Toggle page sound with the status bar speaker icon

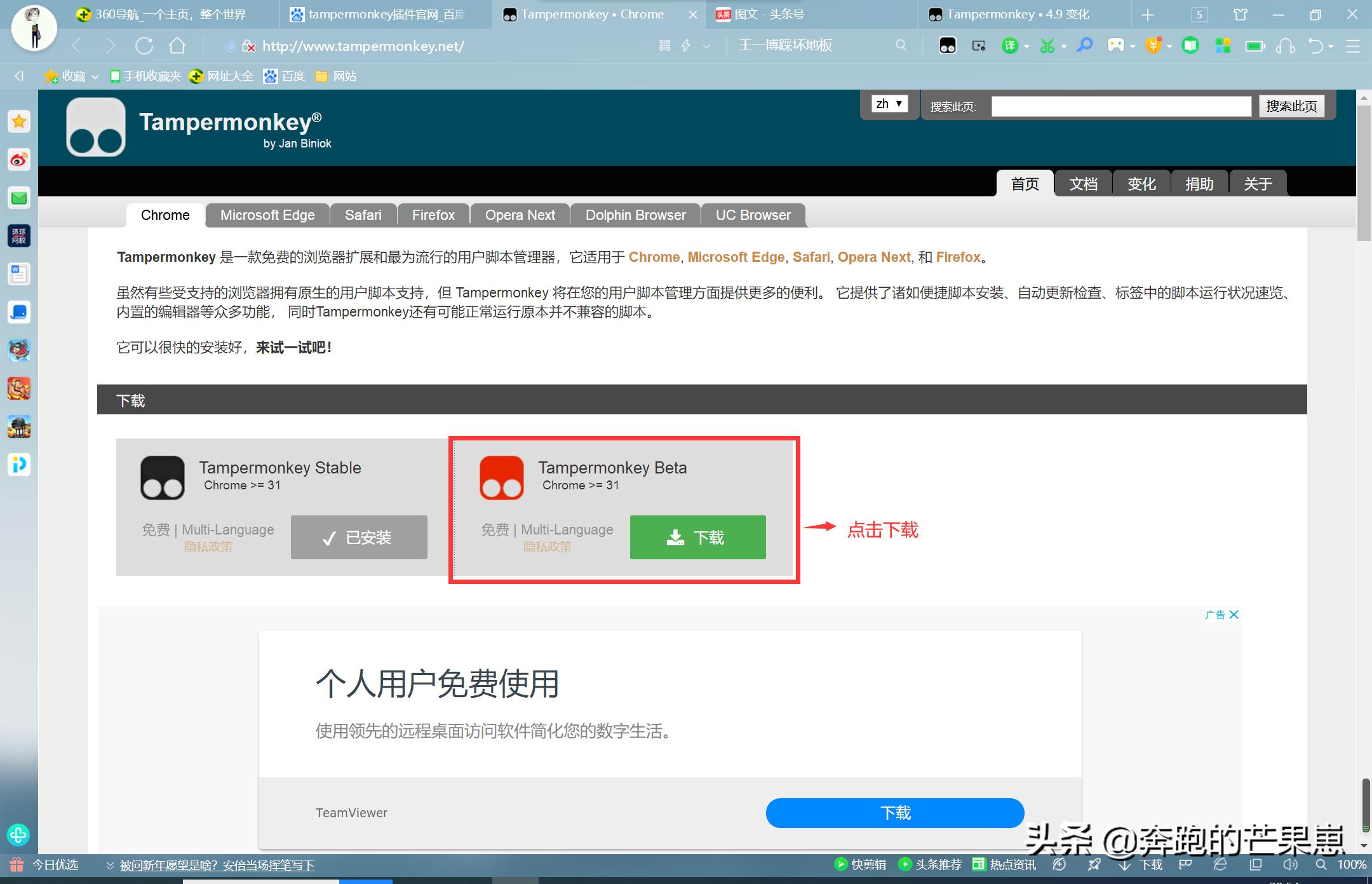(x=1289, y=864)
